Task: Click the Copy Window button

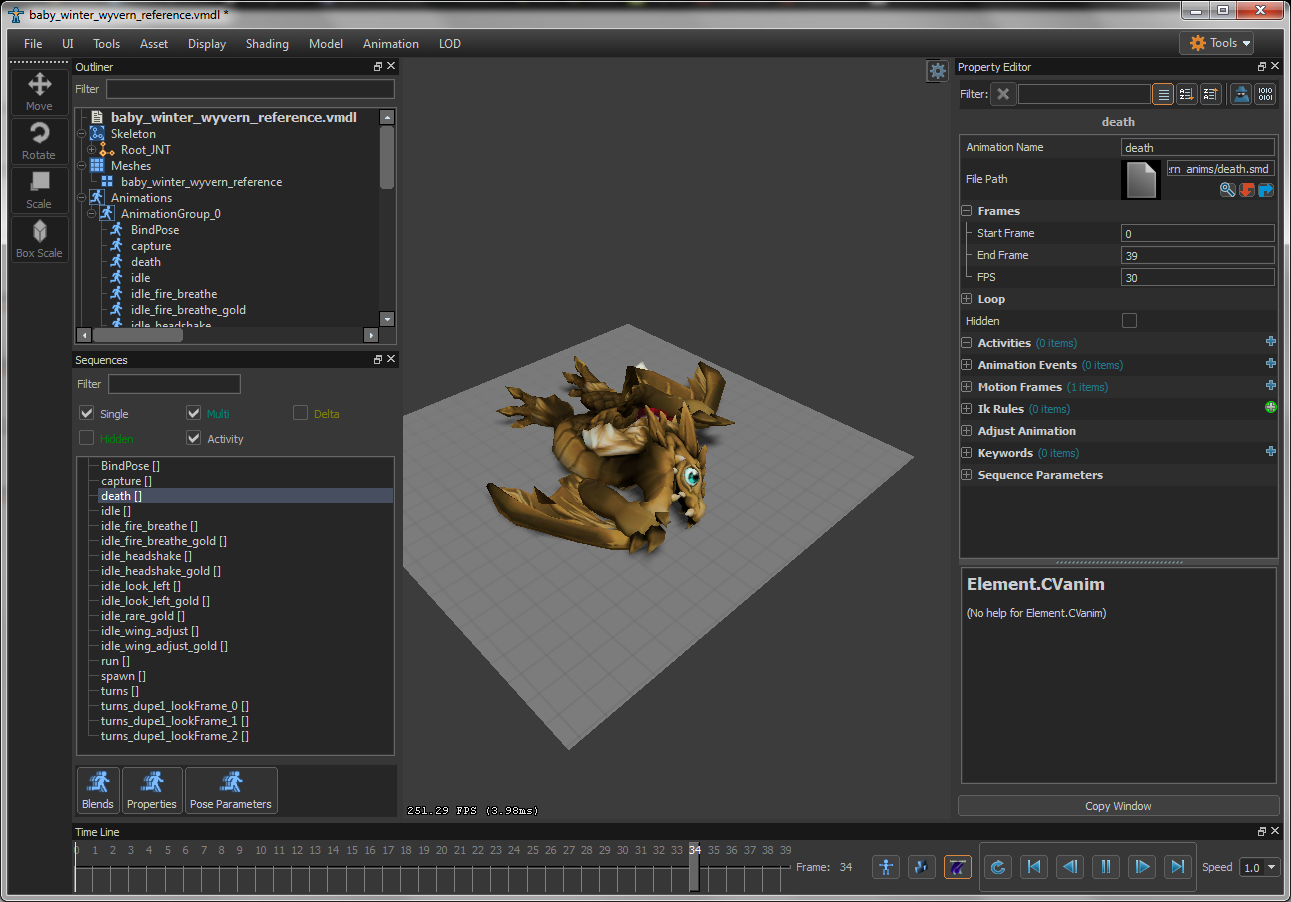Action: pos(1118,806)
